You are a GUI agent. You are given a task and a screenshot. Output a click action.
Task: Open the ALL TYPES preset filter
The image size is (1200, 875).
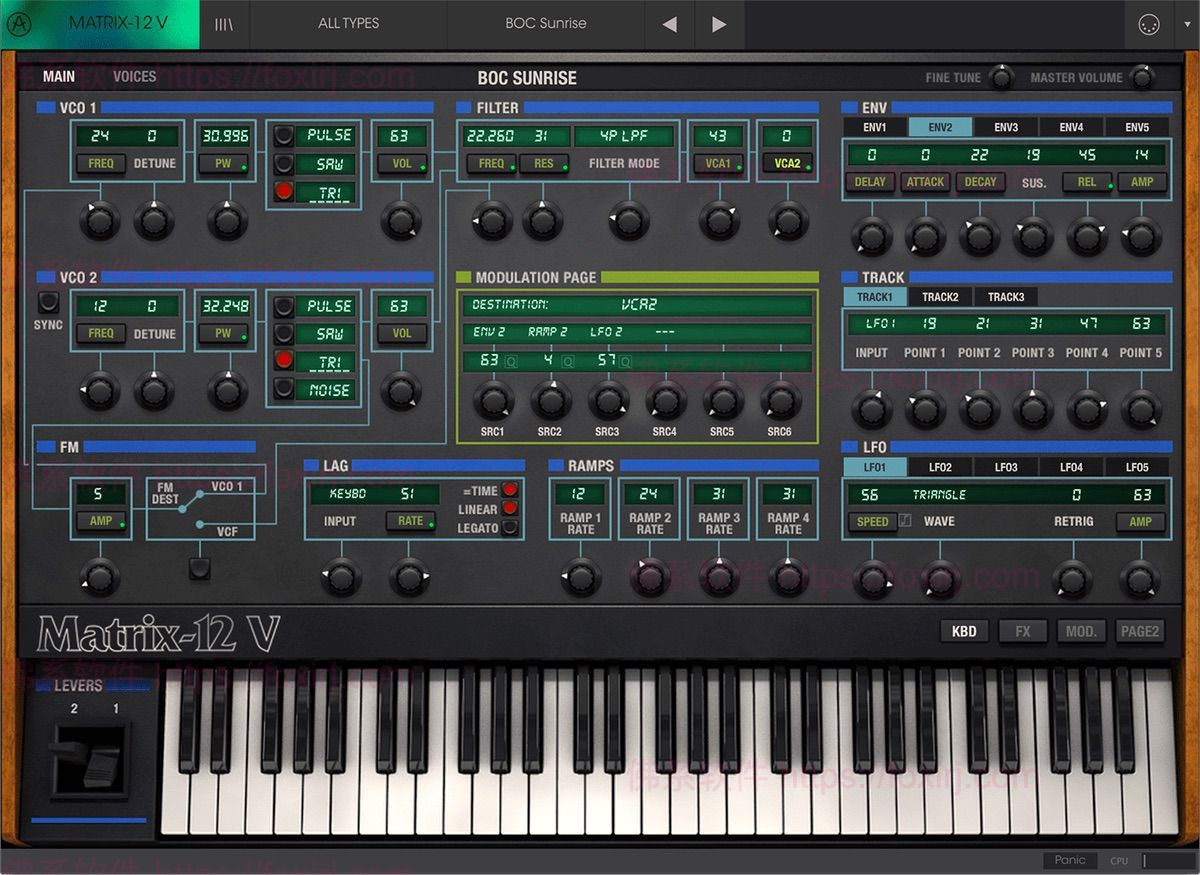point(350,22)
